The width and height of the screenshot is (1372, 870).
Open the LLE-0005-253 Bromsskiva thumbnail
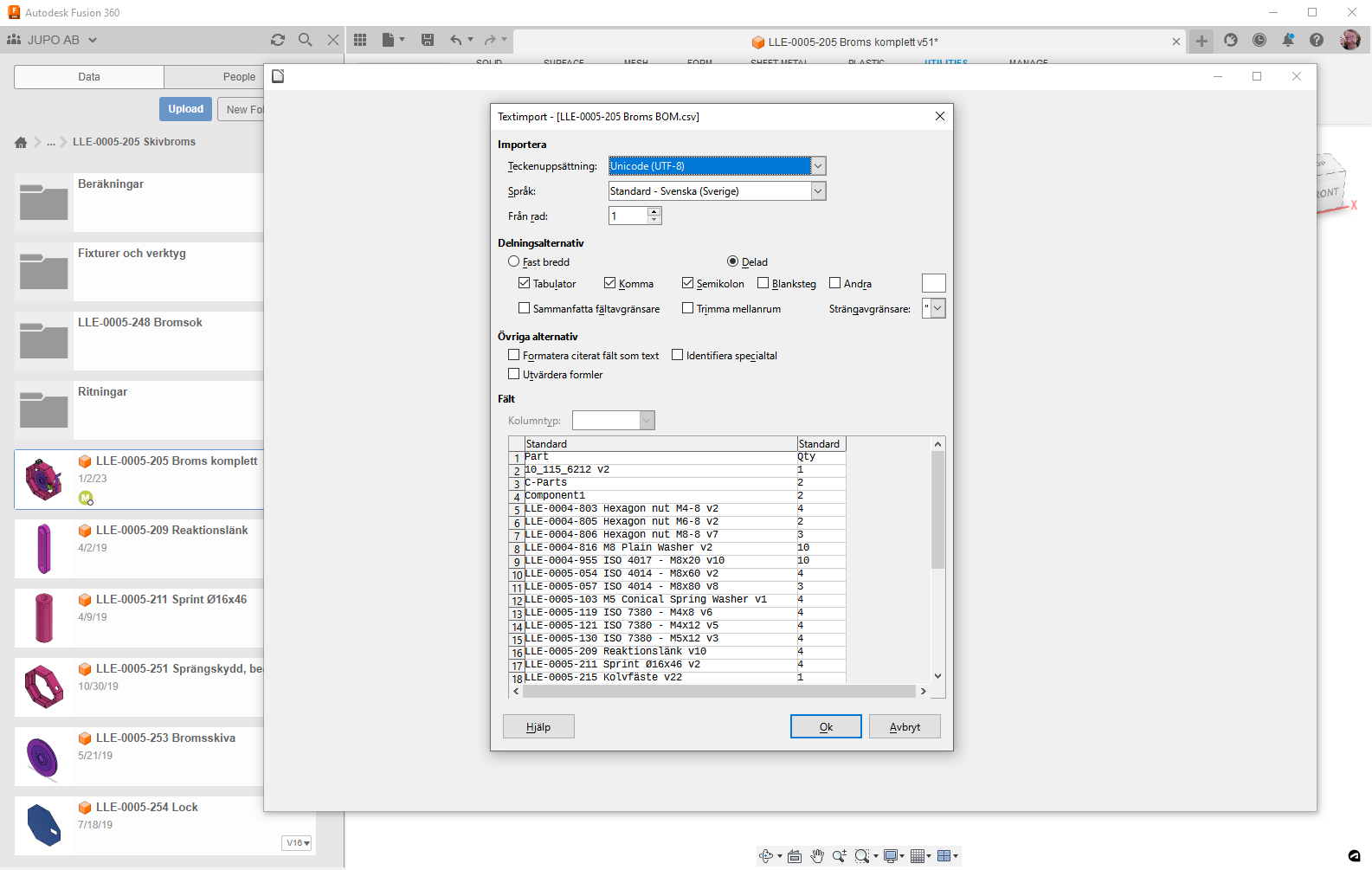click(x=43, y=757)
